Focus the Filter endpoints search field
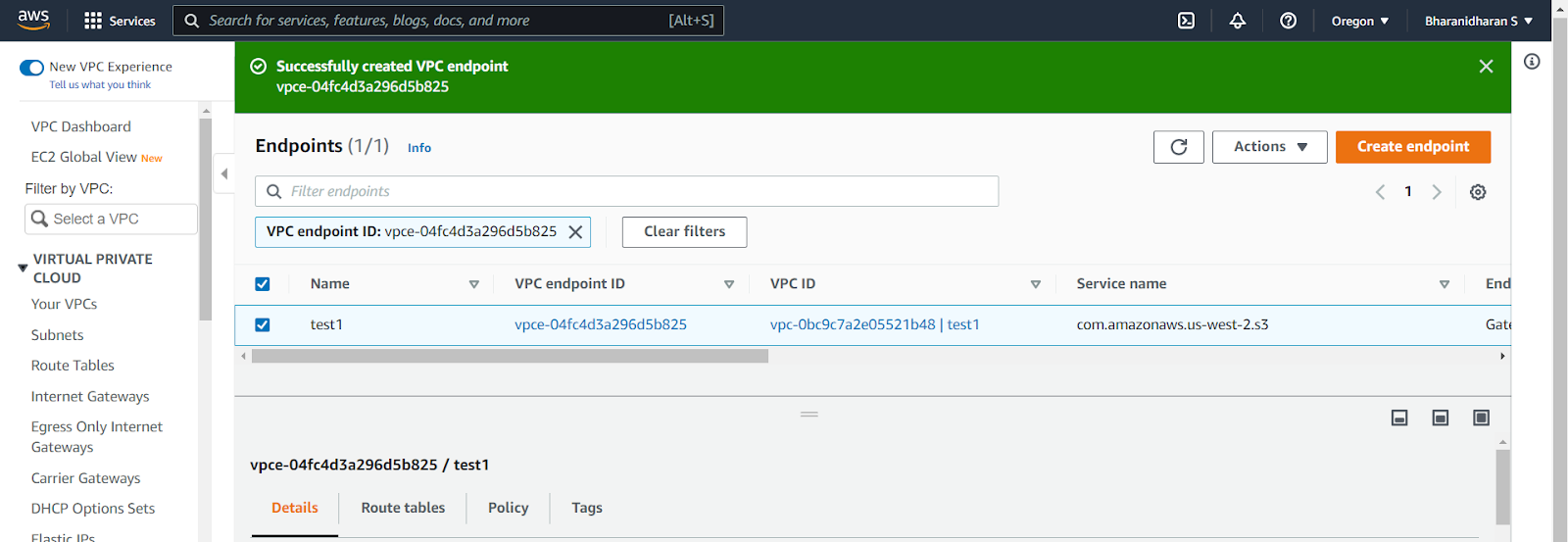 [x=627, y=191]
